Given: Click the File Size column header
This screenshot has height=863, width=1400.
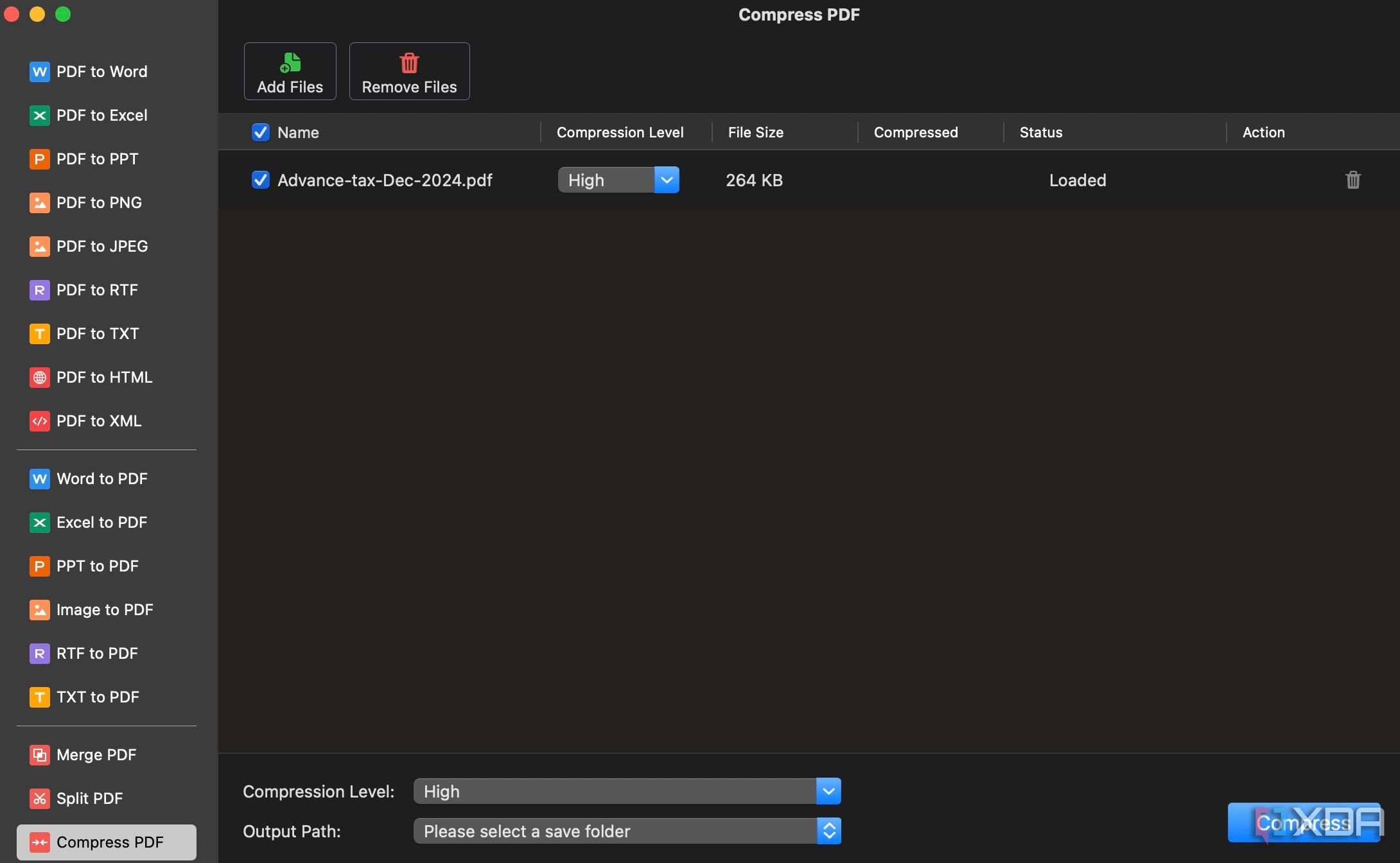Looking at the screenshot, I should pyautogui.click(x=756, y=132).
